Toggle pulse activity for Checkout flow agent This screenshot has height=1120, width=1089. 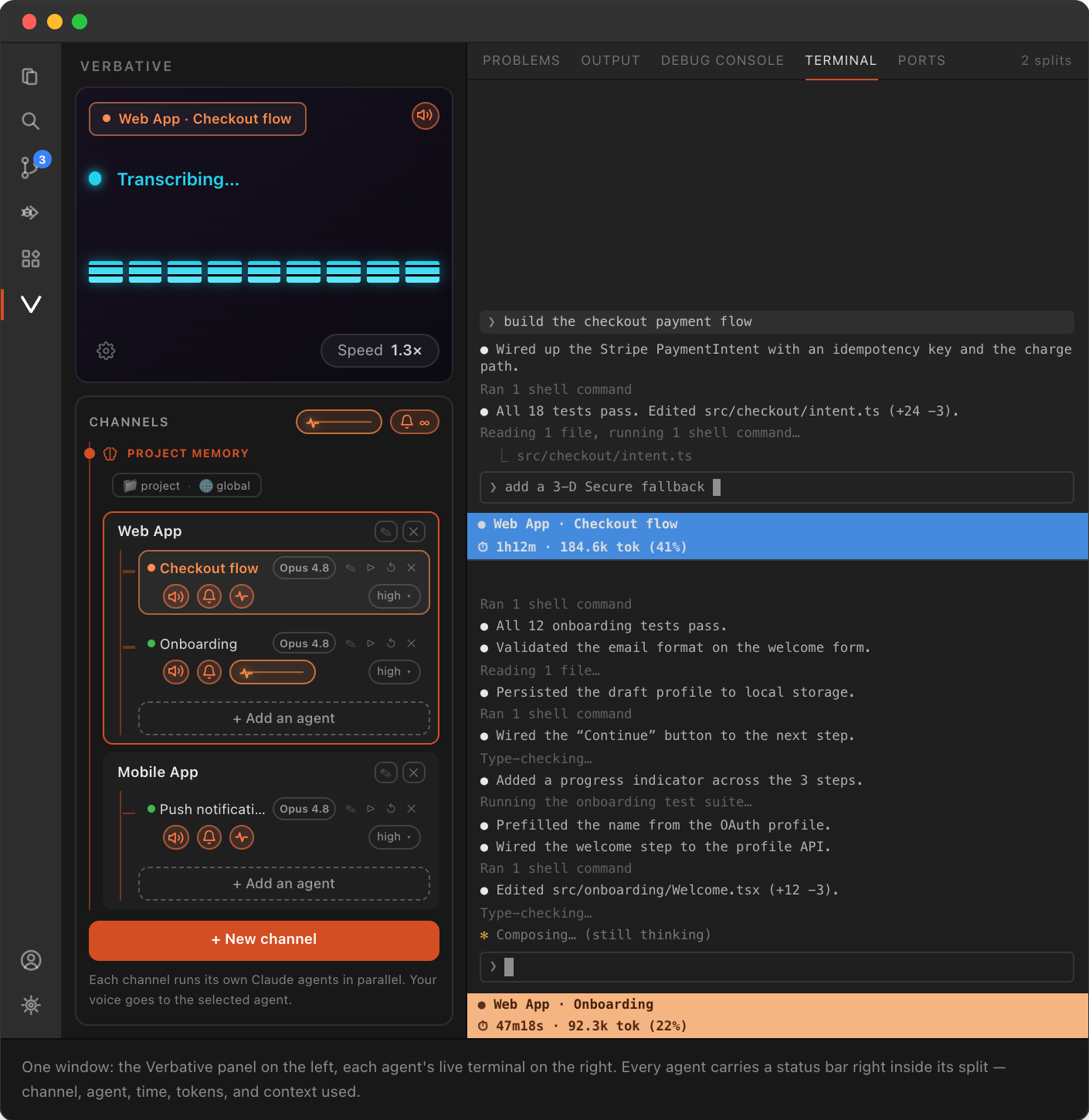(x=242, y=596)
